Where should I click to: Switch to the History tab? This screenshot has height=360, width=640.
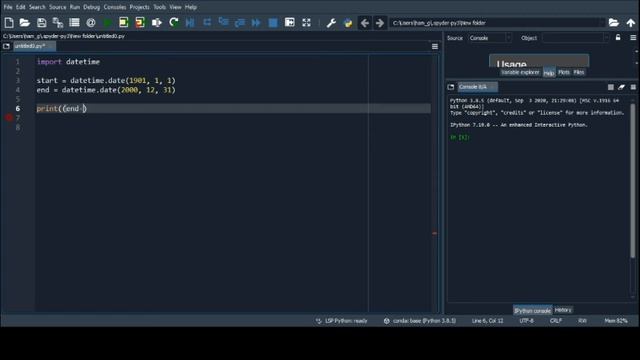point(563,310)
